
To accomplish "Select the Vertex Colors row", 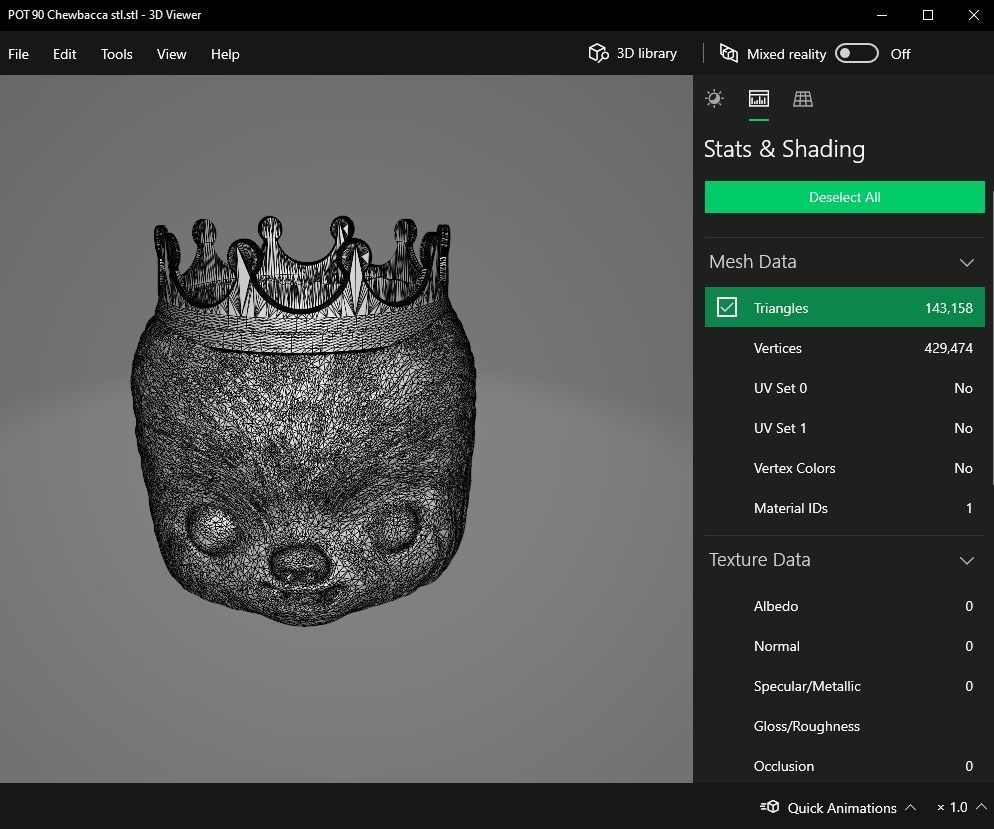I will point(844,468).
